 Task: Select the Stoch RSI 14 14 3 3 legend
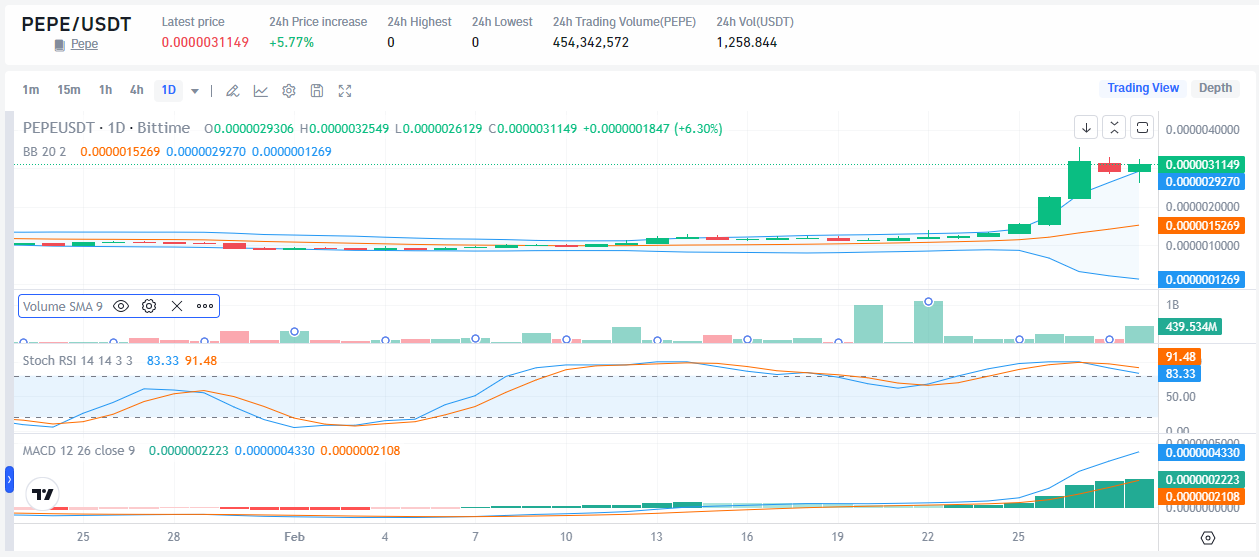(80, 360)
